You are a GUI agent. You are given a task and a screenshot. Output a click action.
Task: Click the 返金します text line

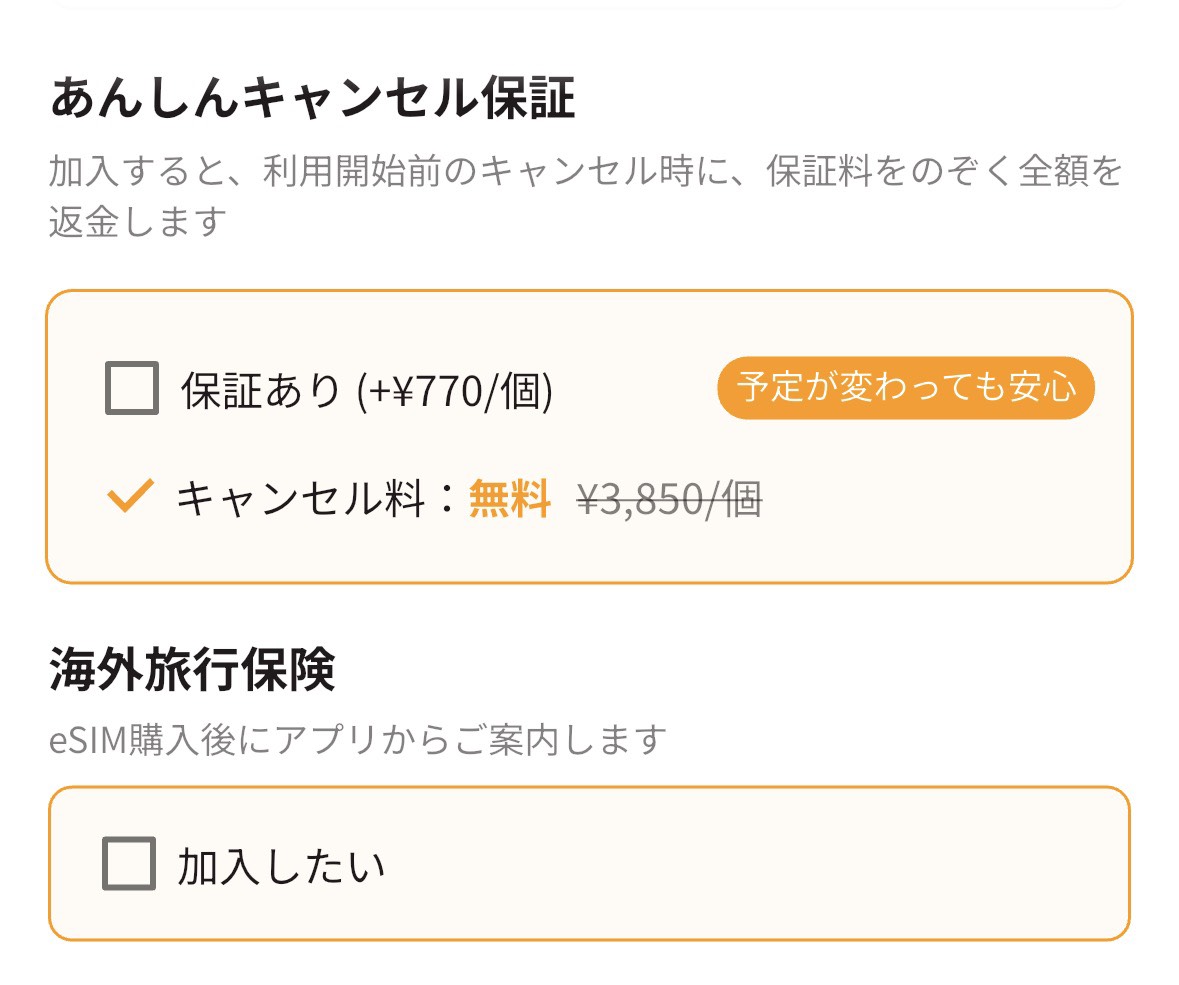[138, 221]
